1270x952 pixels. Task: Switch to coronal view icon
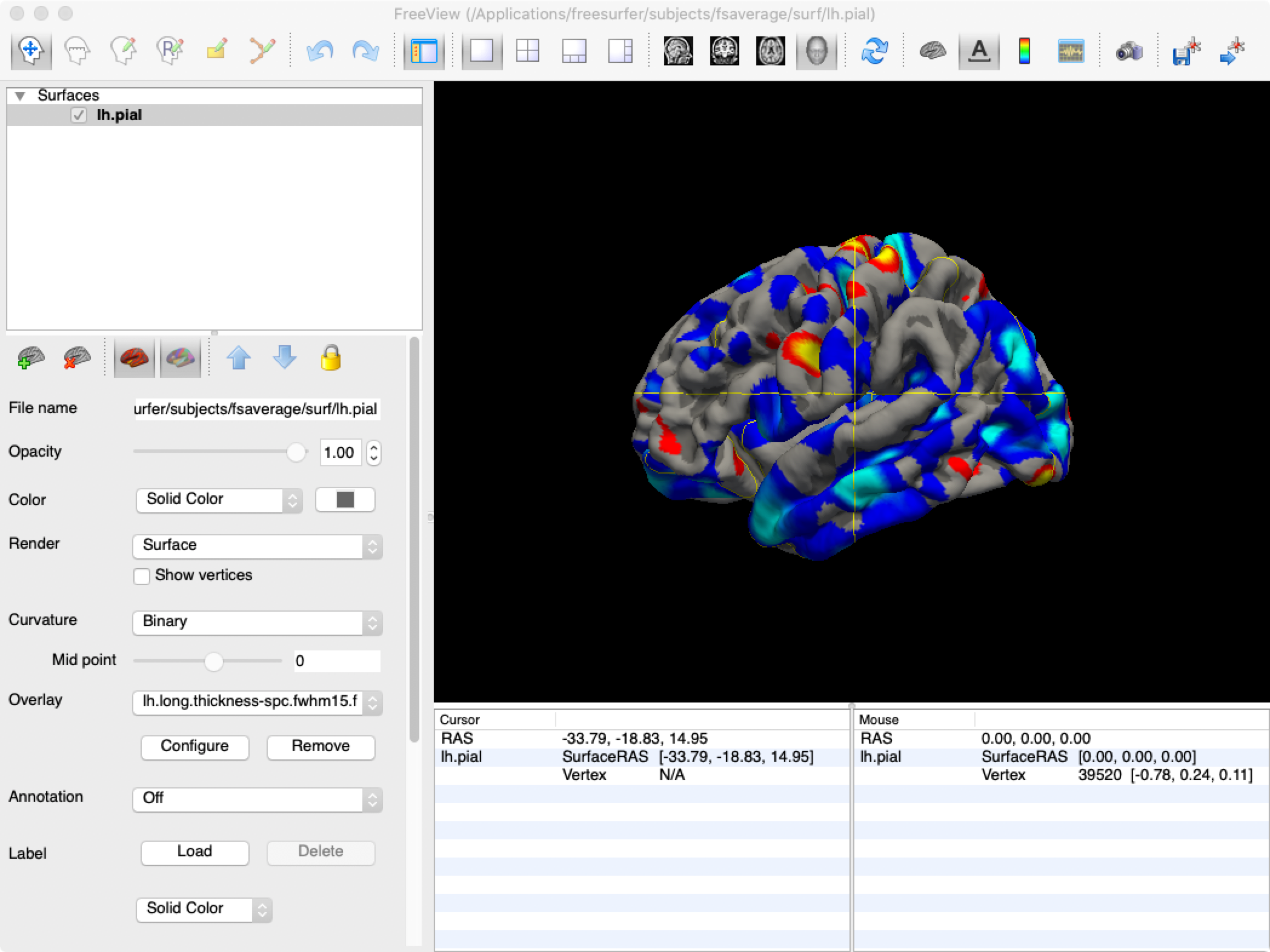tap(724, 51)
